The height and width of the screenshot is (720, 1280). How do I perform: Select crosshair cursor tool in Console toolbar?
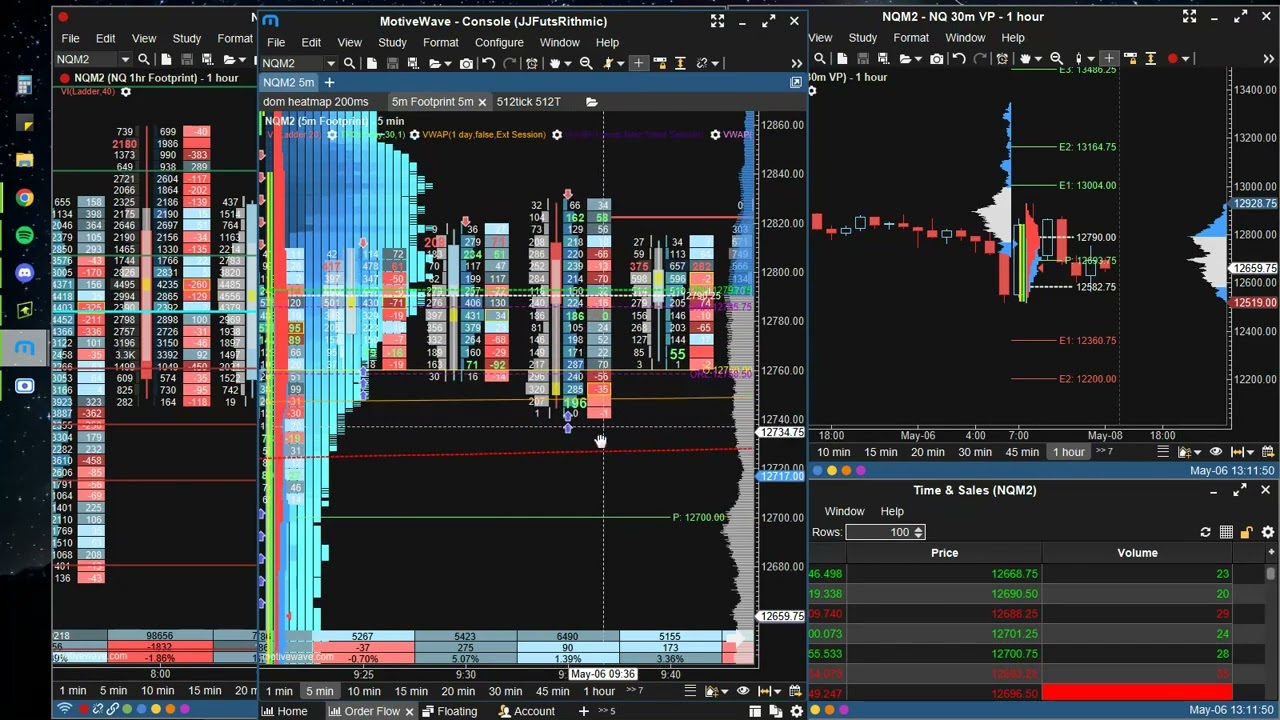(x=638, y=63)
